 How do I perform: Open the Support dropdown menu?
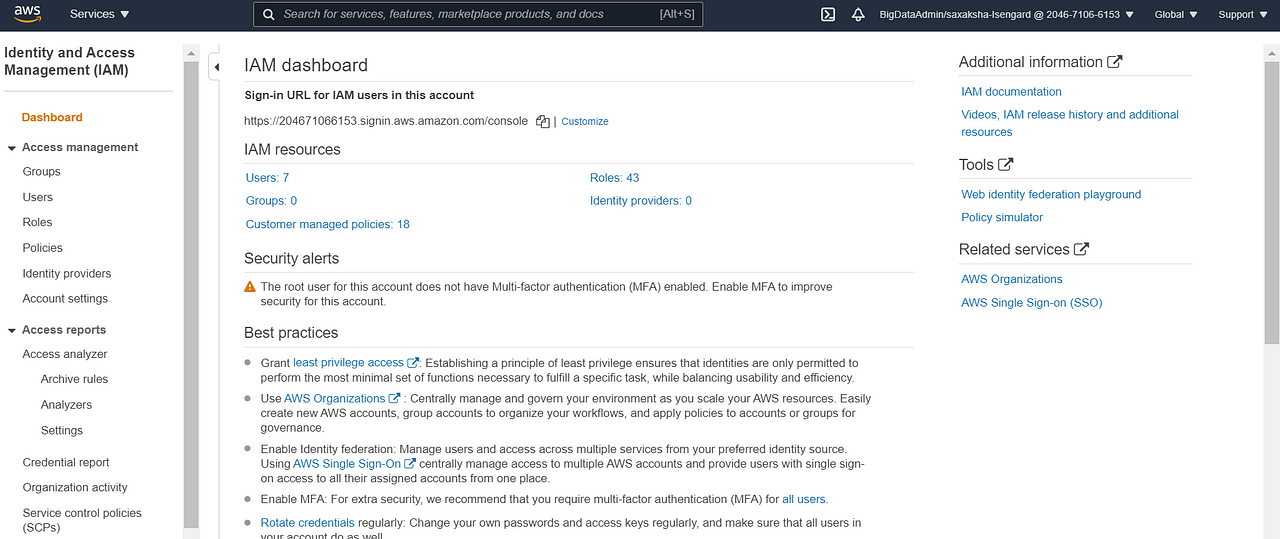pos(1242,14)
